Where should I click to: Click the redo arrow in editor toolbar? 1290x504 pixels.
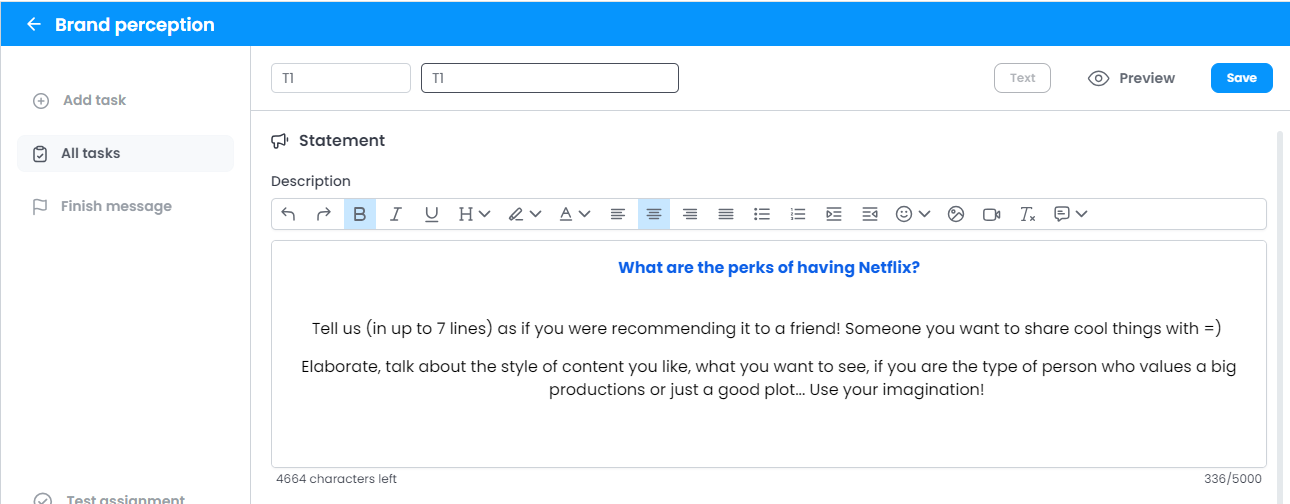(x=324, y=214)
